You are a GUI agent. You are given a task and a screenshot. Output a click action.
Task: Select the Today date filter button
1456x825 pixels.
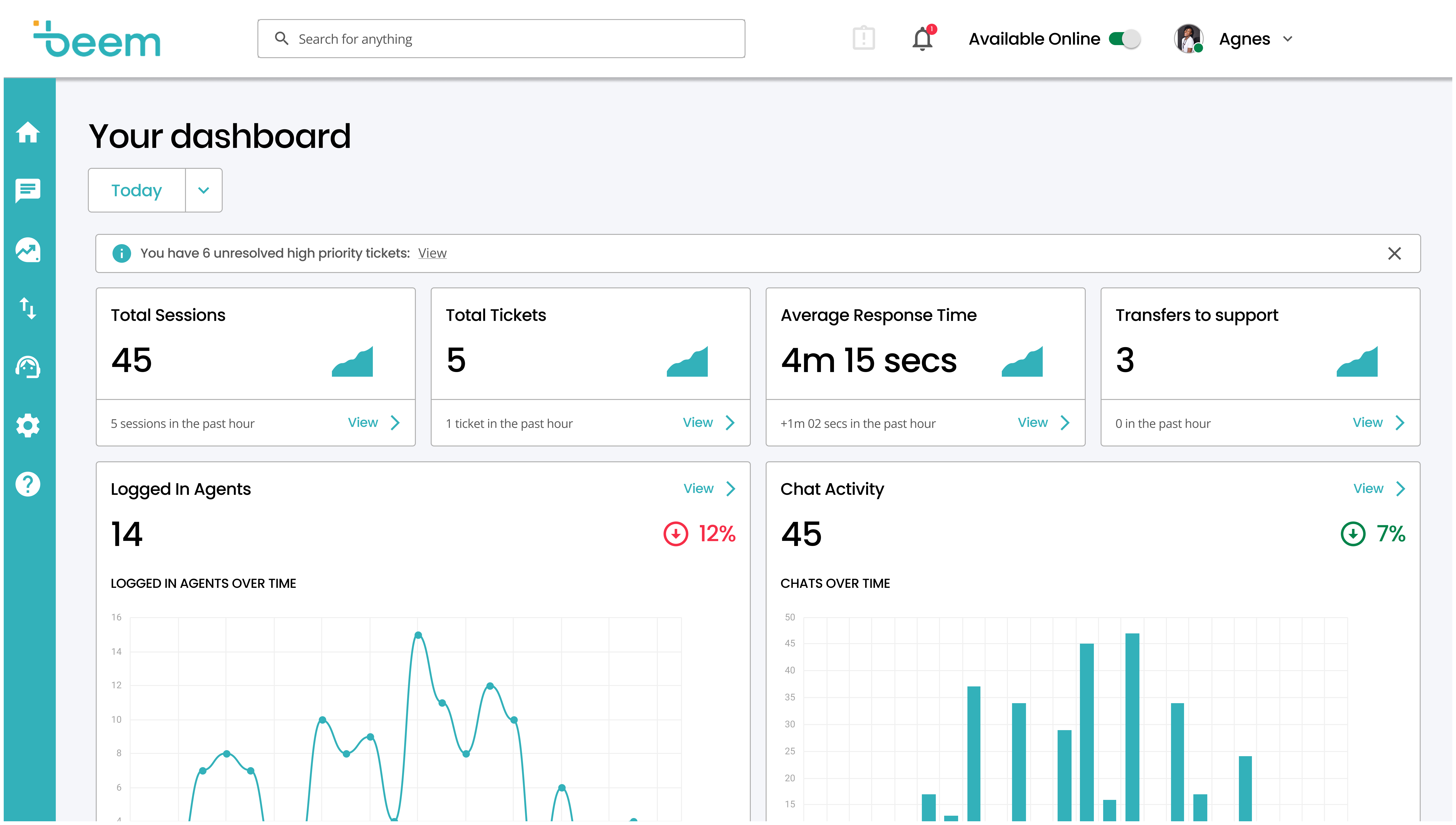tap(136, 190)
